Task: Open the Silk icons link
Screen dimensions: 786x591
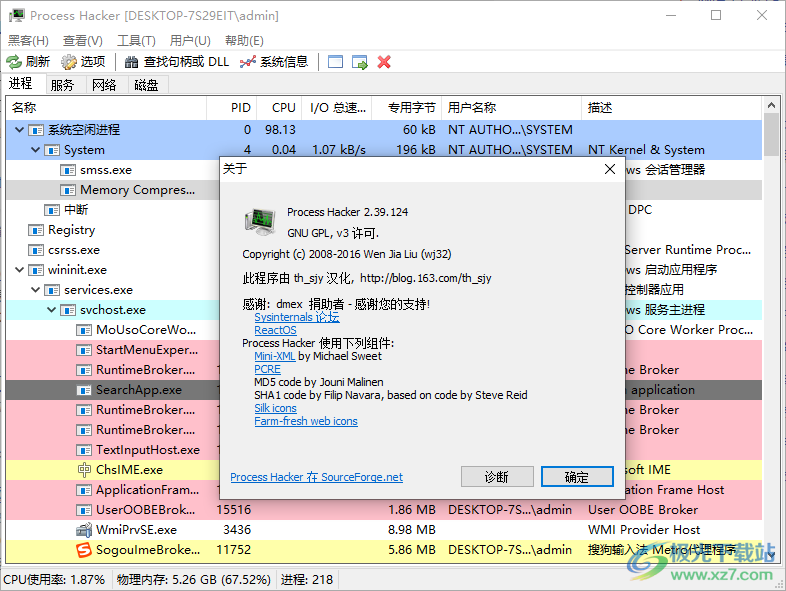Action: pyautogui.click(x=275, y=408)
